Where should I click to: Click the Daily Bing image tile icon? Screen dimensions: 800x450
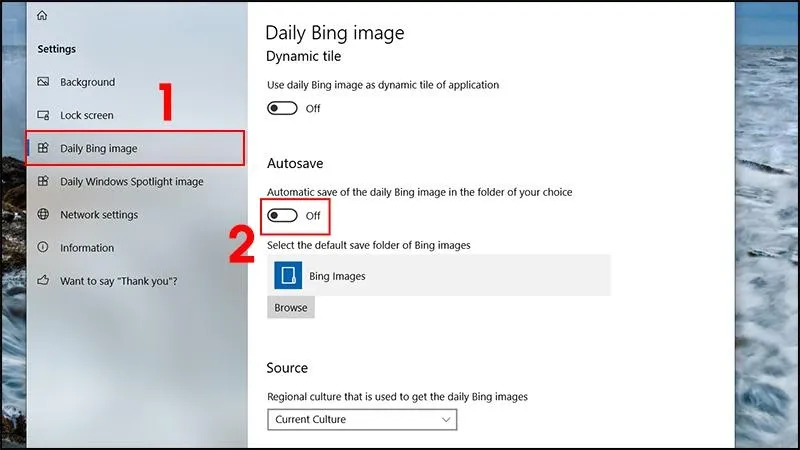[43, 148]
